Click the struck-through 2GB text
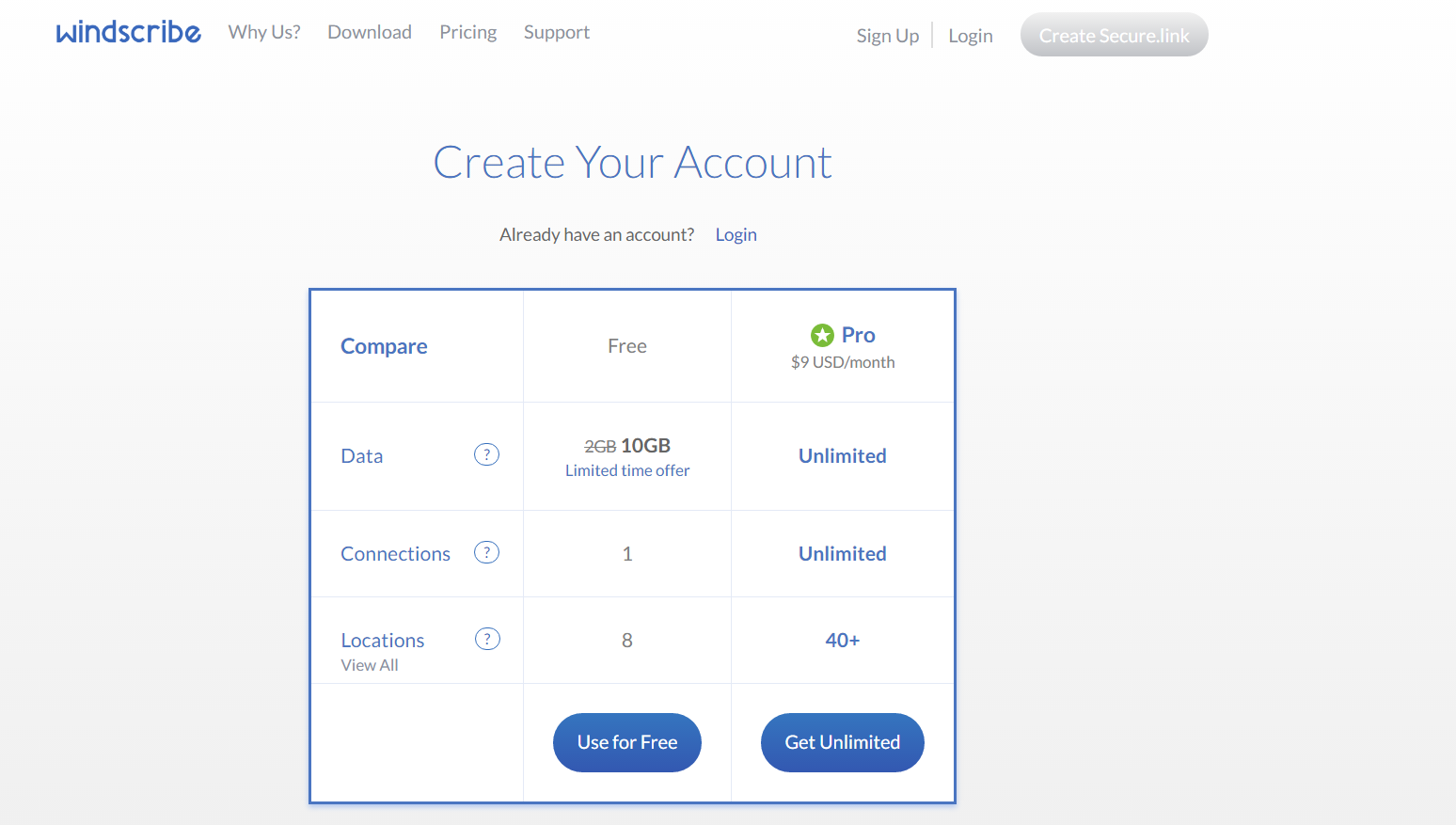 click(x=600, y=447)
